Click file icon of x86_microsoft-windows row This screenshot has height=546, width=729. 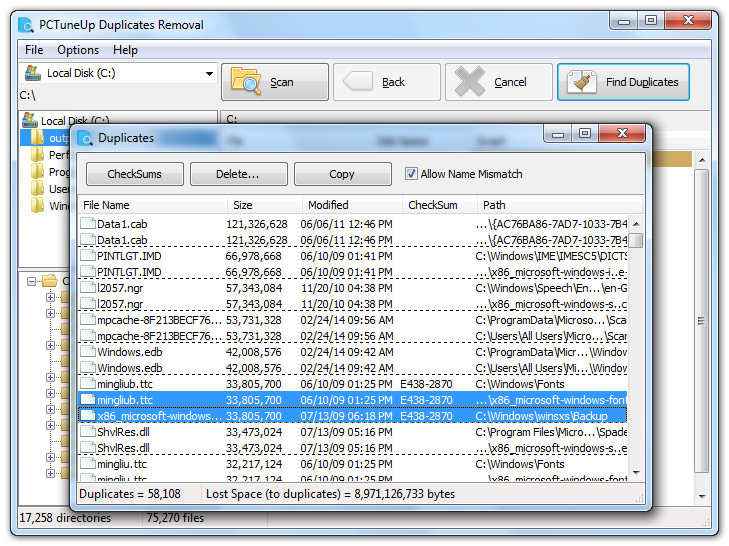(x=87, y=416)
